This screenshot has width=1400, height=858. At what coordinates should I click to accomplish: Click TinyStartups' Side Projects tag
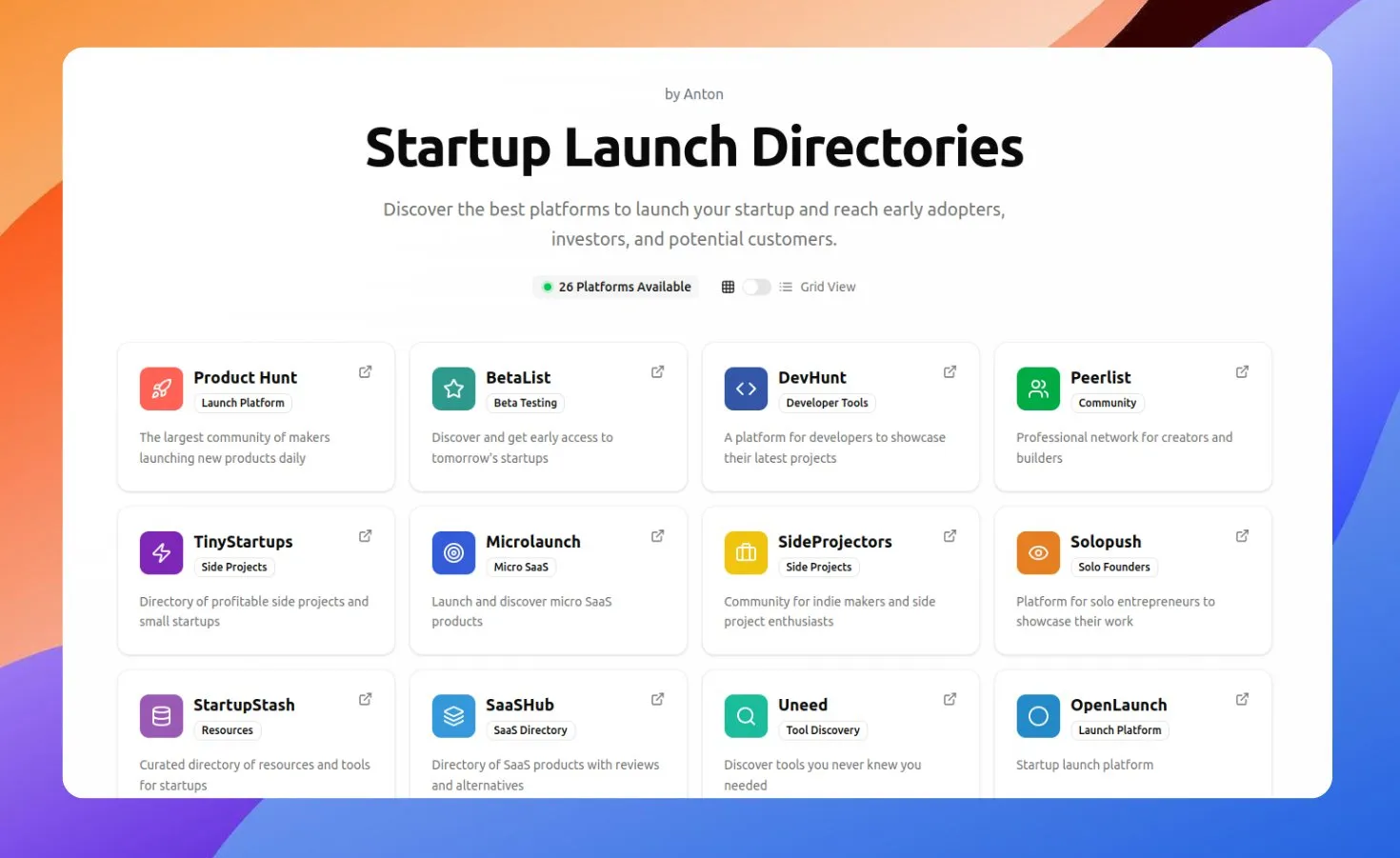(234, 567)
